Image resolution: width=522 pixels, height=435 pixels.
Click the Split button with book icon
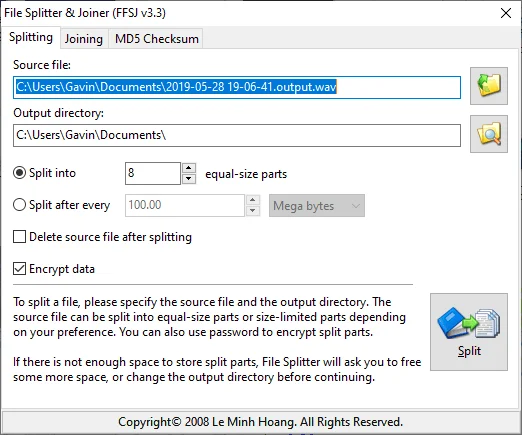(x=469, y=332)
